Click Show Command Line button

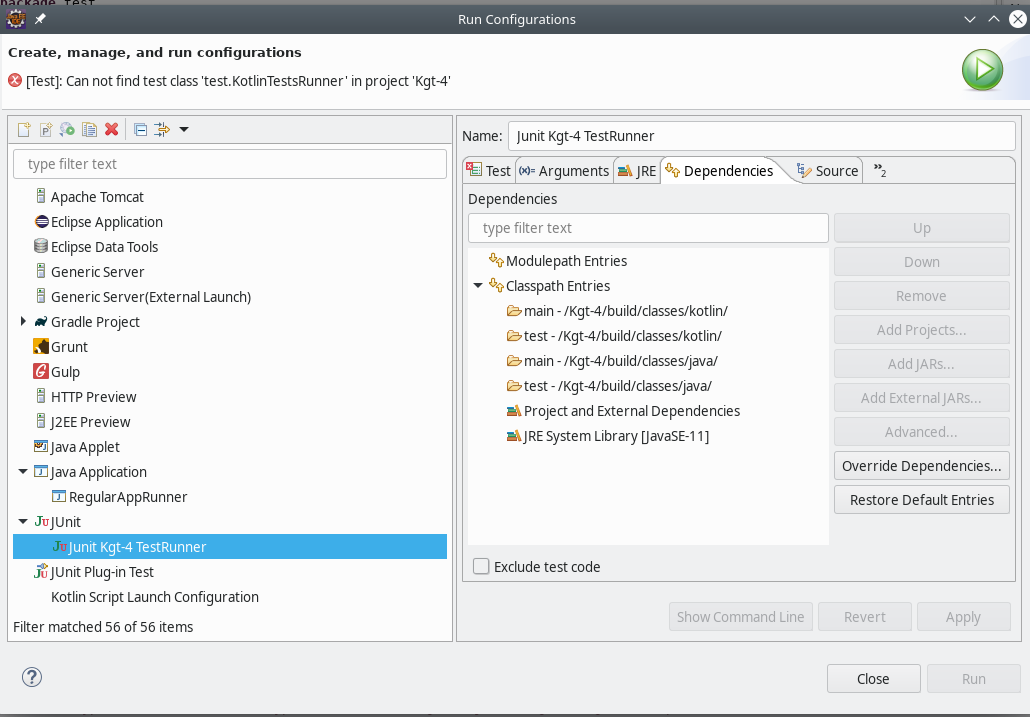(x=740, y=617)
